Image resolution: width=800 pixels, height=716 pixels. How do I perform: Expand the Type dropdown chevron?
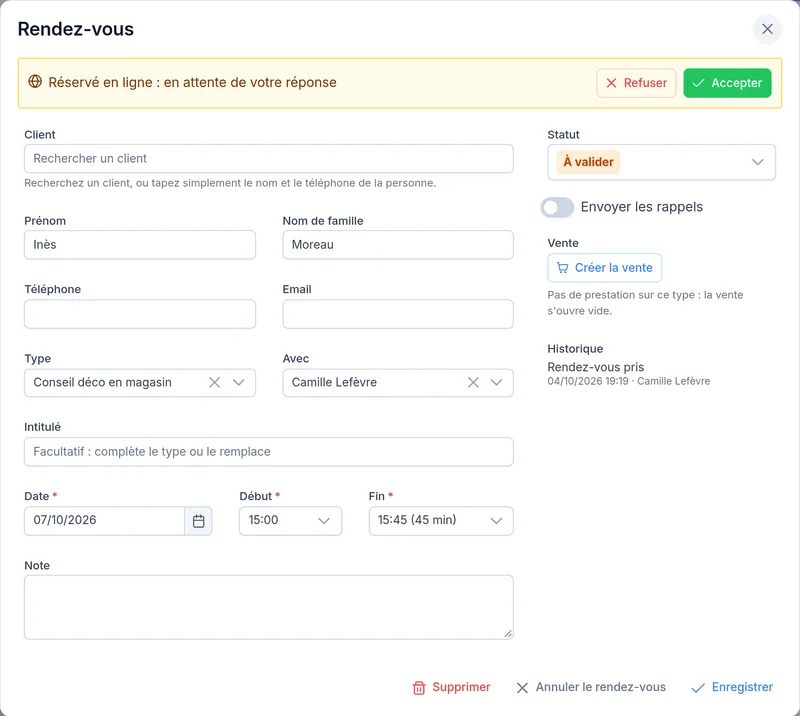pyautogui.click(x=238, y=383)
